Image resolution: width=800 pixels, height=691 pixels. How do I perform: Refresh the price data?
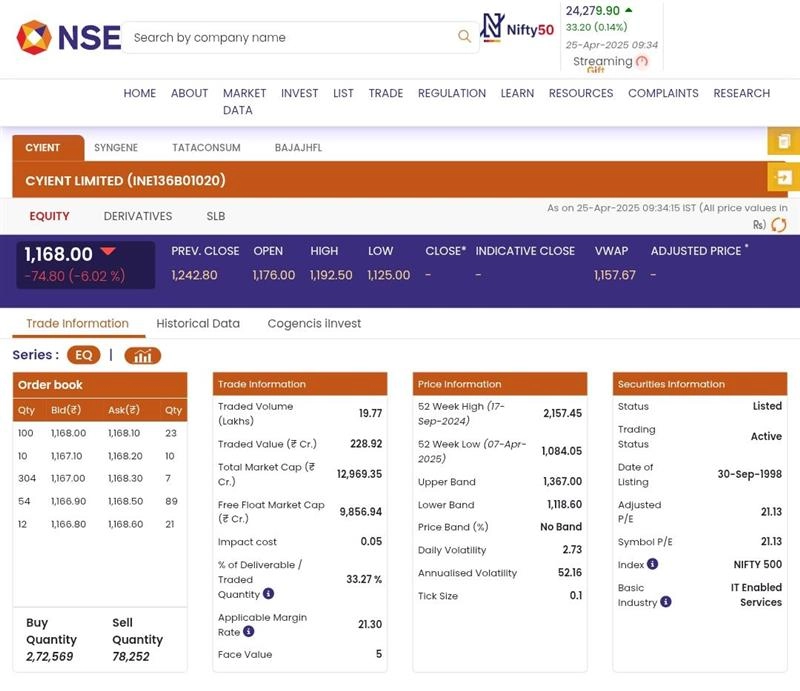pos(778,225)
